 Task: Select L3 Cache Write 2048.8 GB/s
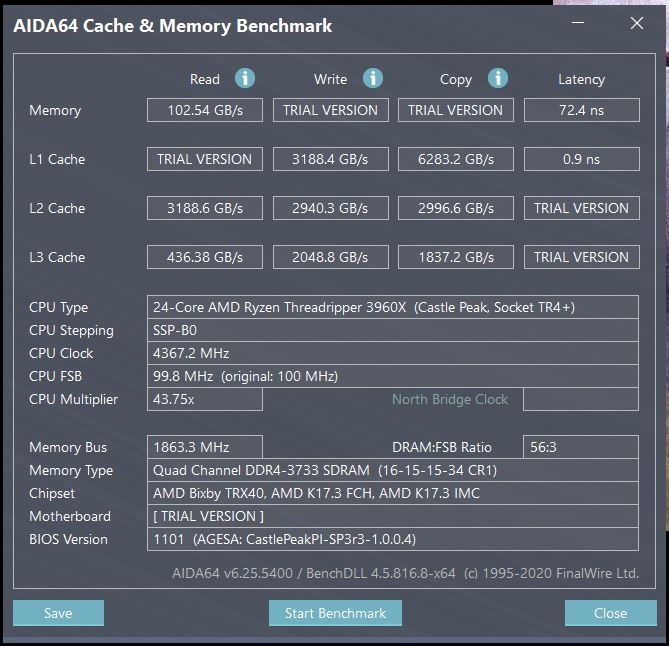pyautogui.click(x=331, y=257)
